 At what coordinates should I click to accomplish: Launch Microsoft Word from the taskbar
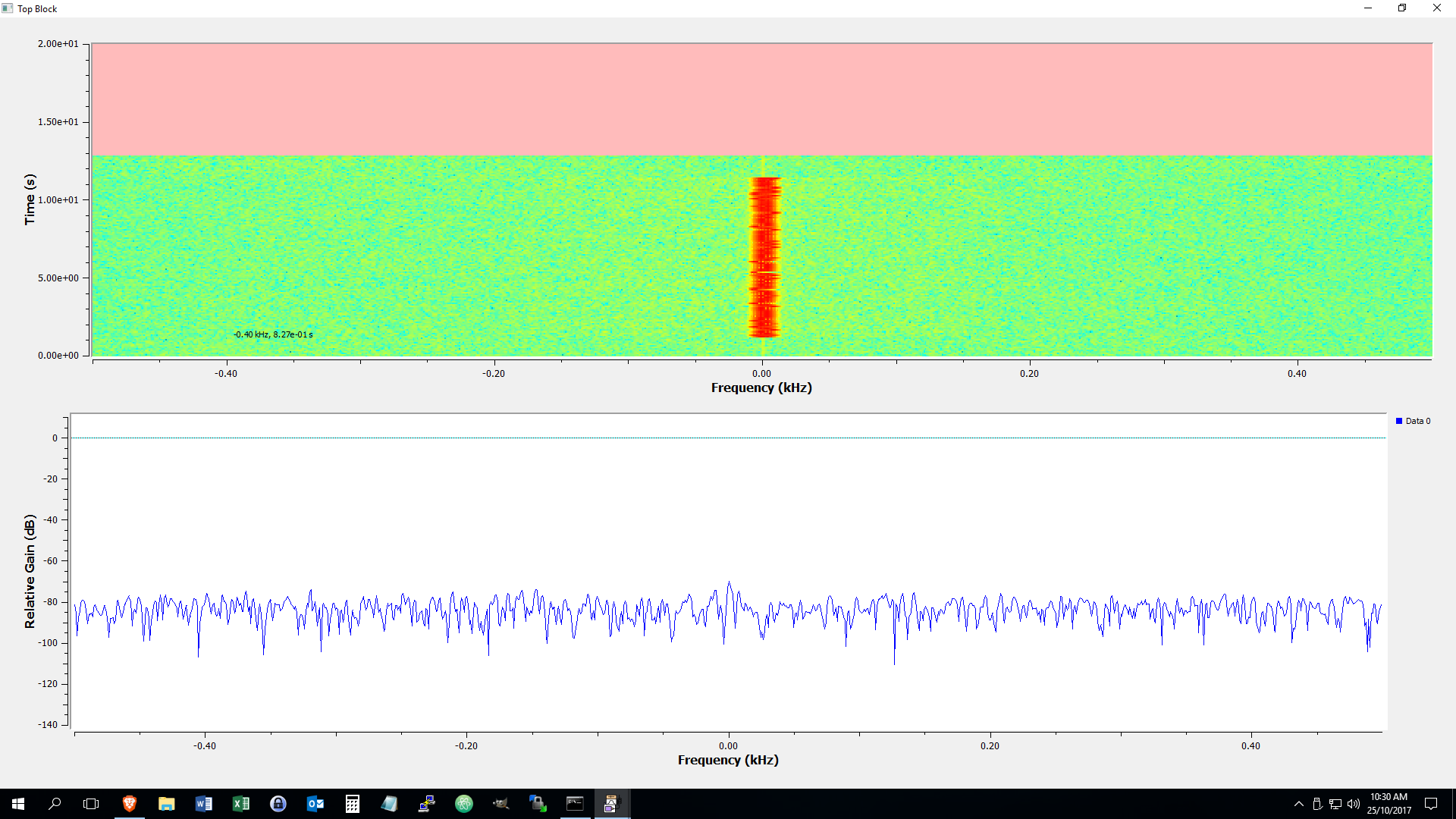tap(203, 804)
